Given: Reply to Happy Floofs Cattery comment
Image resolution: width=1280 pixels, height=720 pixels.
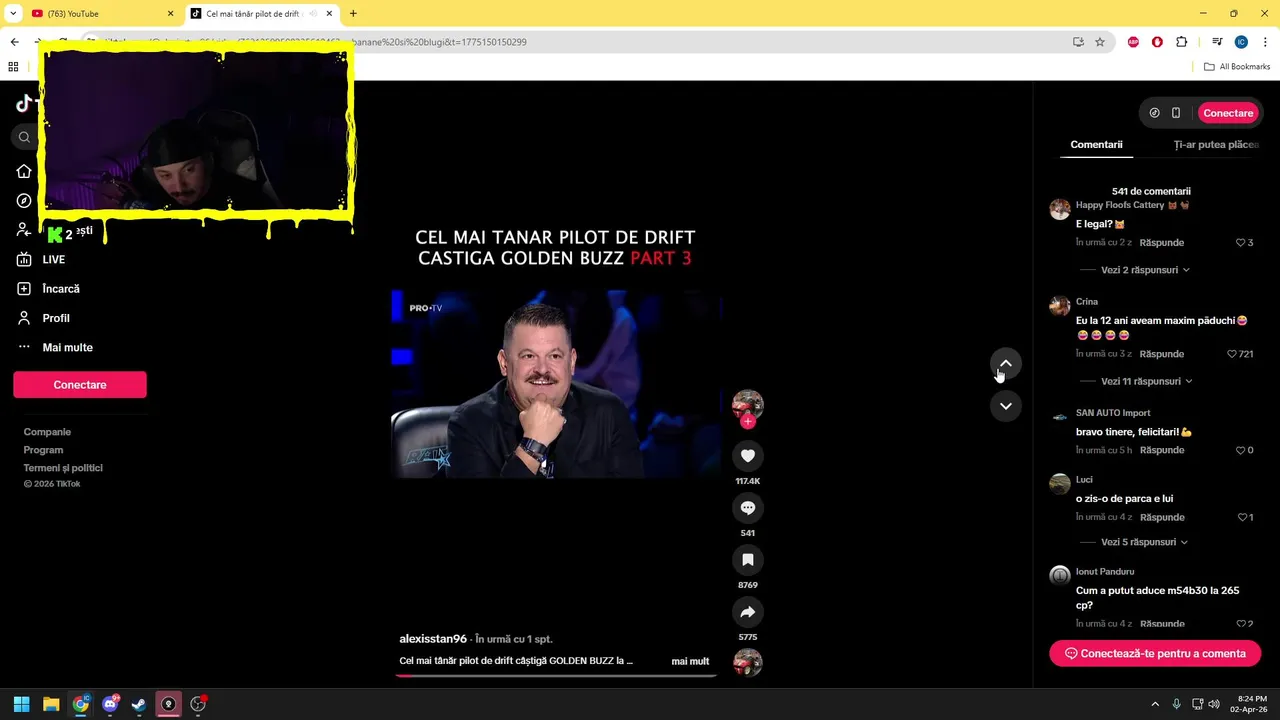Looking at the screenshot, I should tap(1161, 243).
